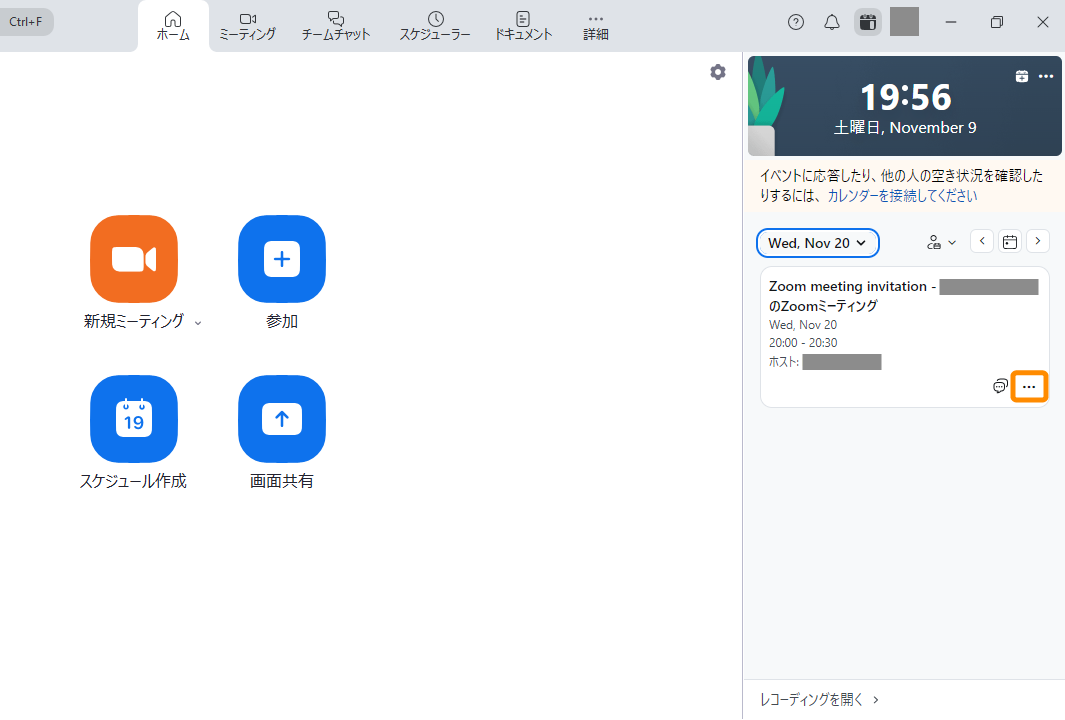Click the 20:00 - 20:30 meeting time text
1065x720 pixels.
803,343
